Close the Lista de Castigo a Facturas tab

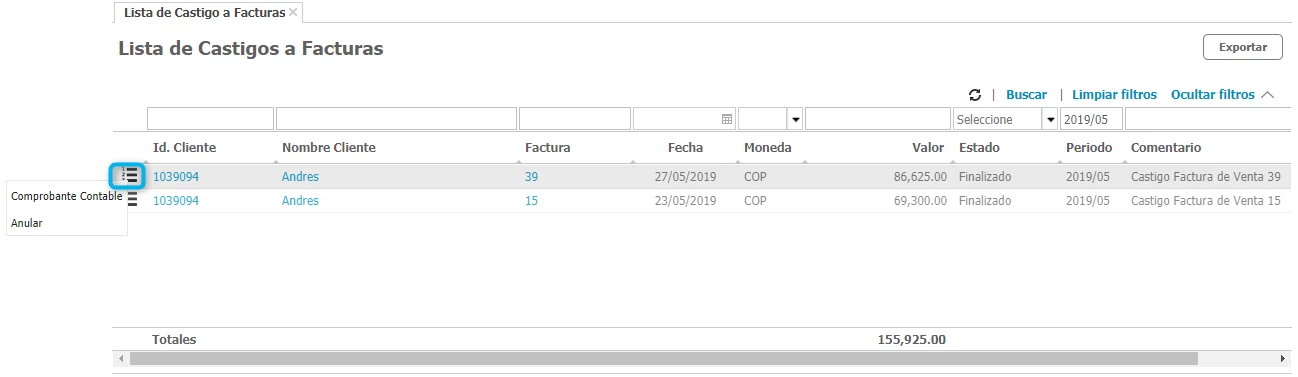tap(293, 12)
